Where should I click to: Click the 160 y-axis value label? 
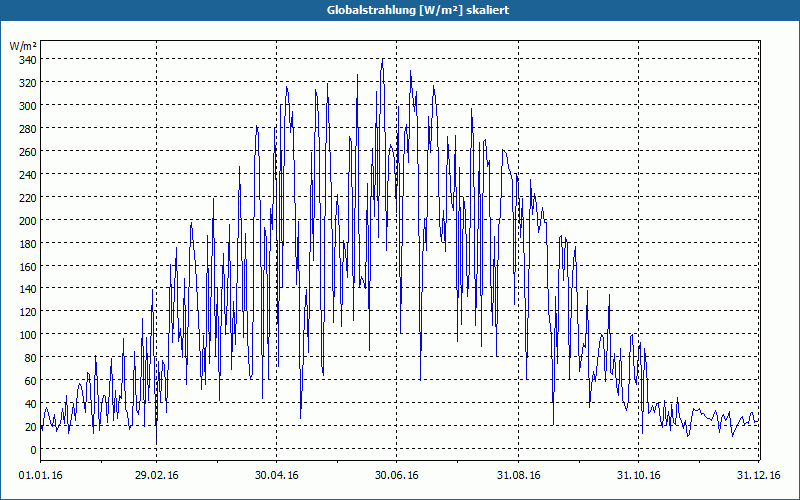click(28, 266)
